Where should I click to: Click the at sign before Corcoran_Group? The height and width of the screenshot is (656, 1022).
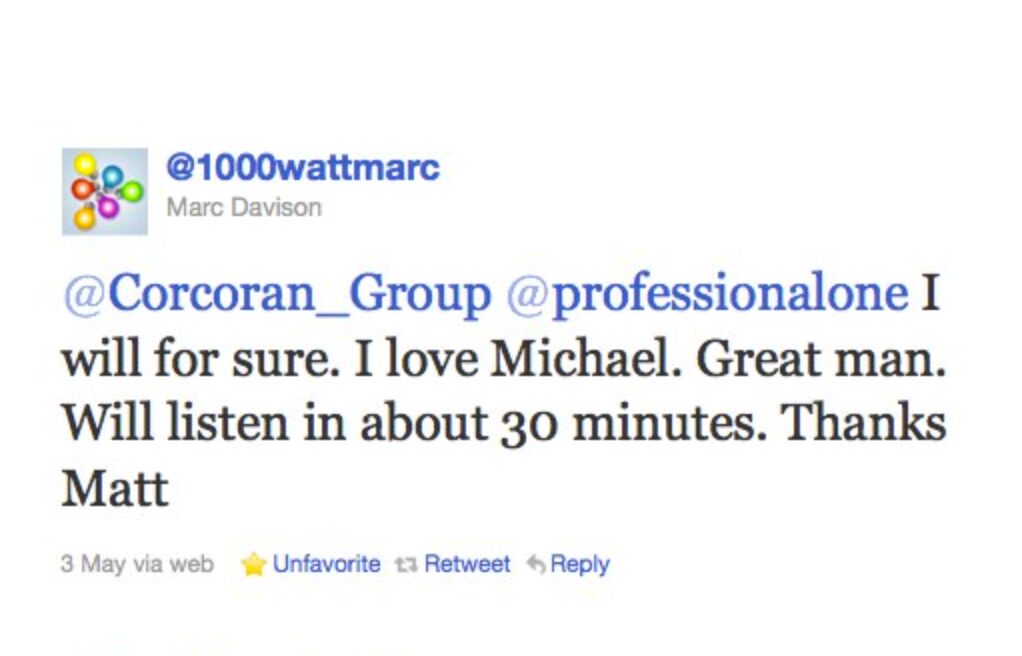pos(84,295)
